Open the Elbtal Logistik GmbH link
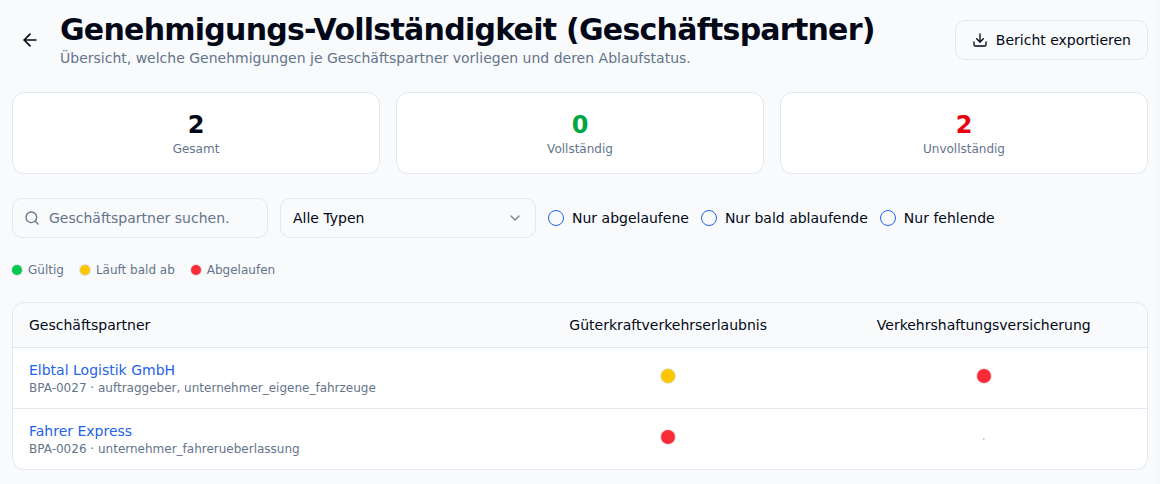 click(x=102, y=370)
